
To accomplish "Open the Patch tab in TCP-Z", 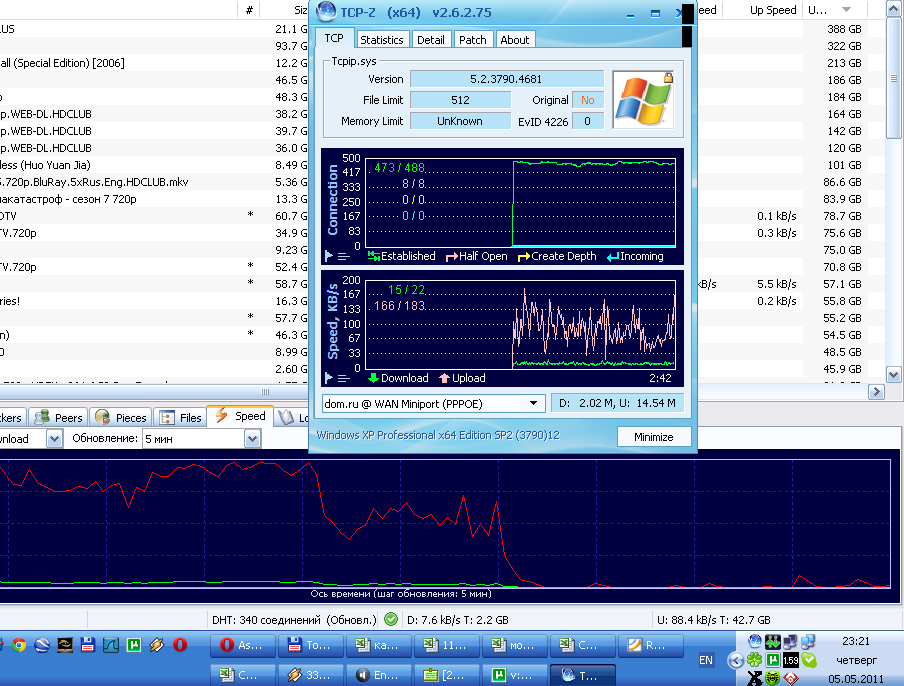I will coord(473,40).
